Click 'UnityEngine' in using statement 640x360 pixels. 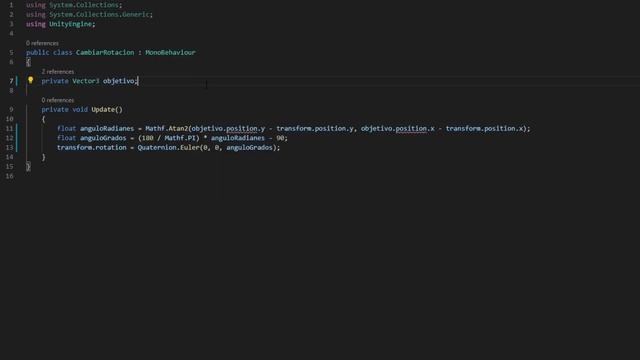71,24
